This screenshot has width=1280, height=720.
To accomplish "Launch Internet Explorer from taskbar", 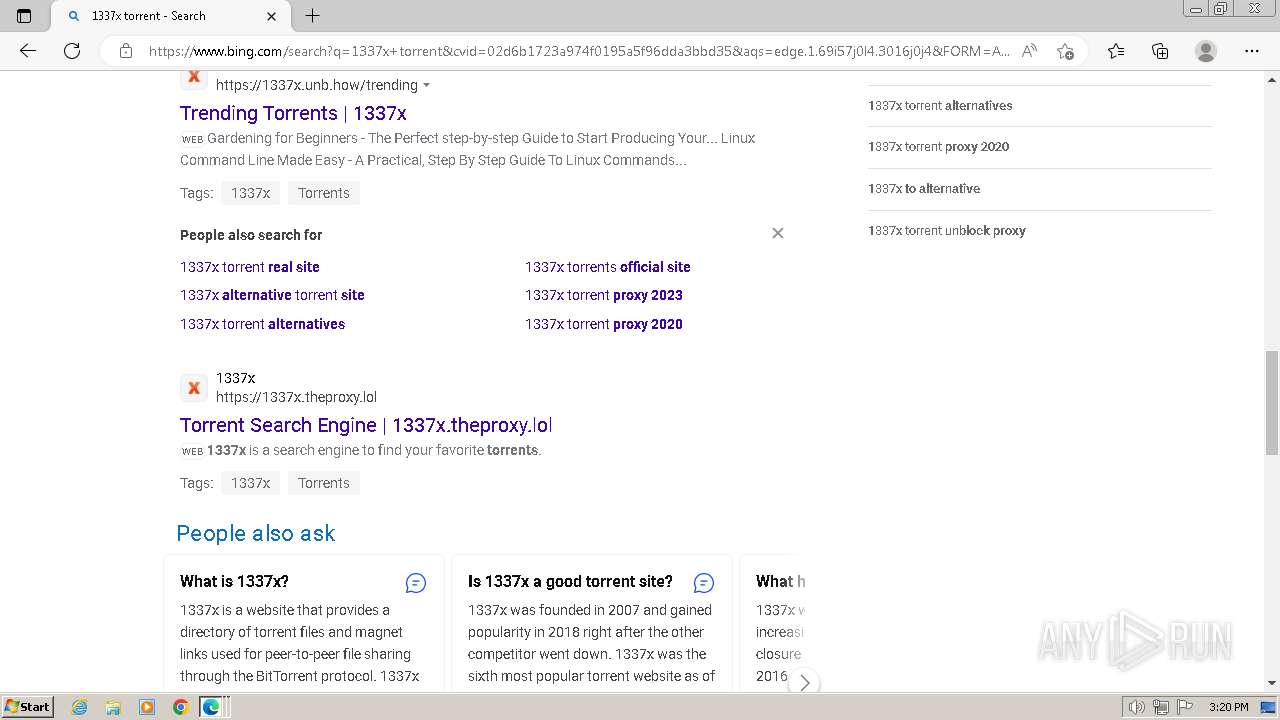I will (x=80, y=707).
